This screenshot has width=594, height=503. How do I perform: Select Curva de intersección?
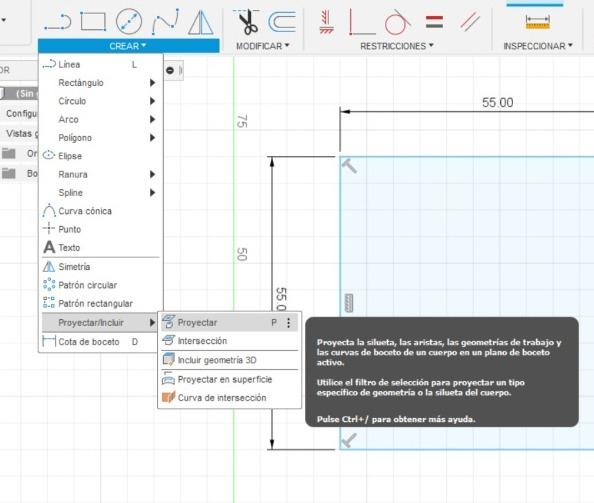230,398
